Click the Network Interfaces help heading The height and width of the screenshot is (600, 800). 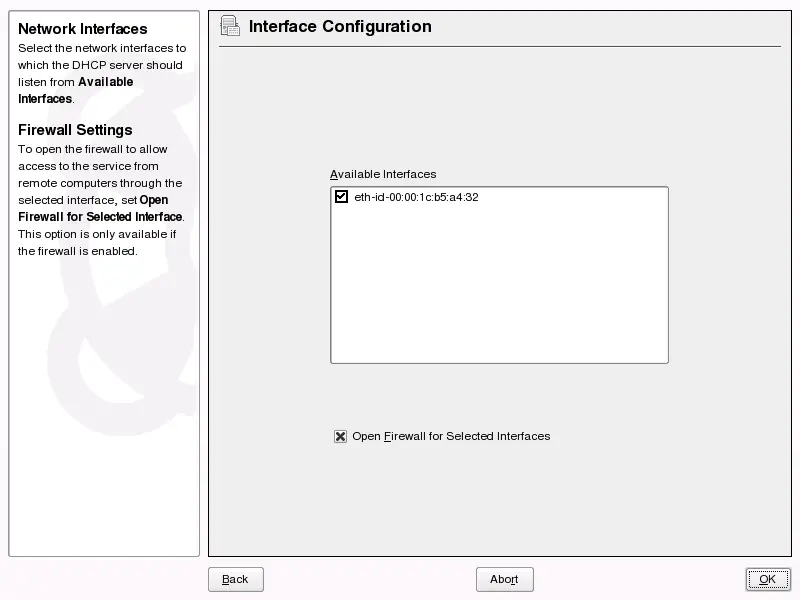[82, 28]
